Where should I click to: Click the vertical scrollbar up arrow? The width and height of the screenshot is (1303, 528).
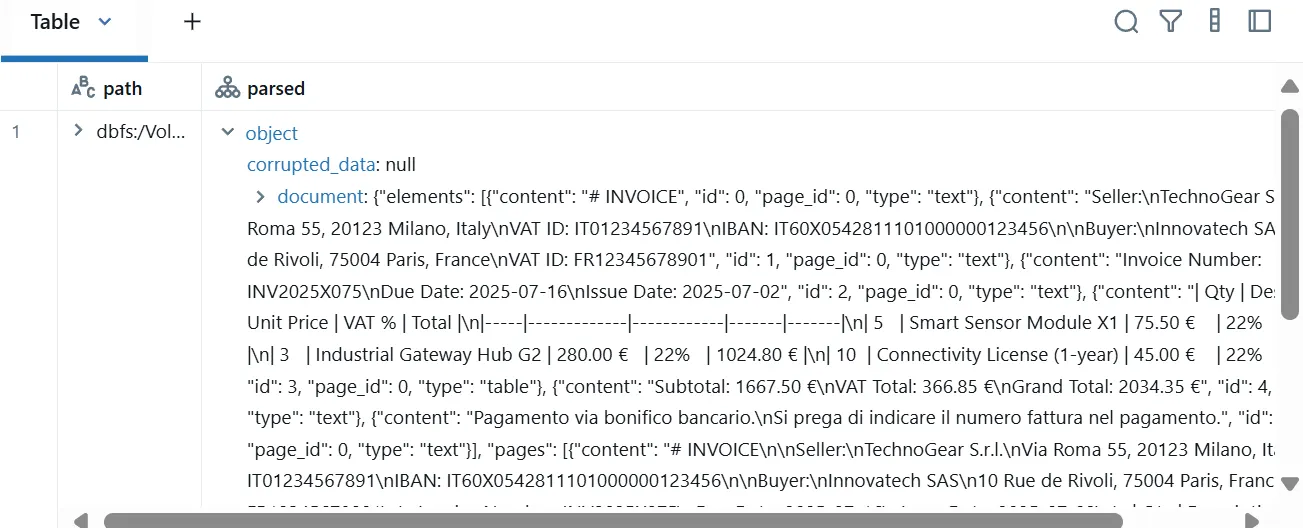coord(1290,87)
